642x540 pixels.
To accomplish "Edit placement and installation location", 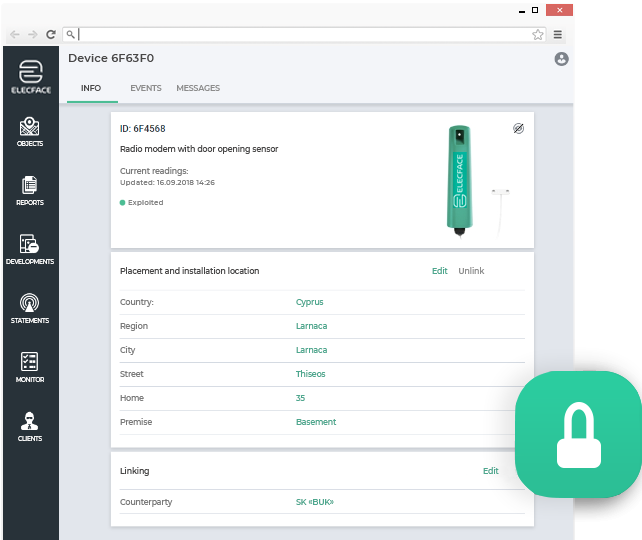I will (x=440, y=271).
